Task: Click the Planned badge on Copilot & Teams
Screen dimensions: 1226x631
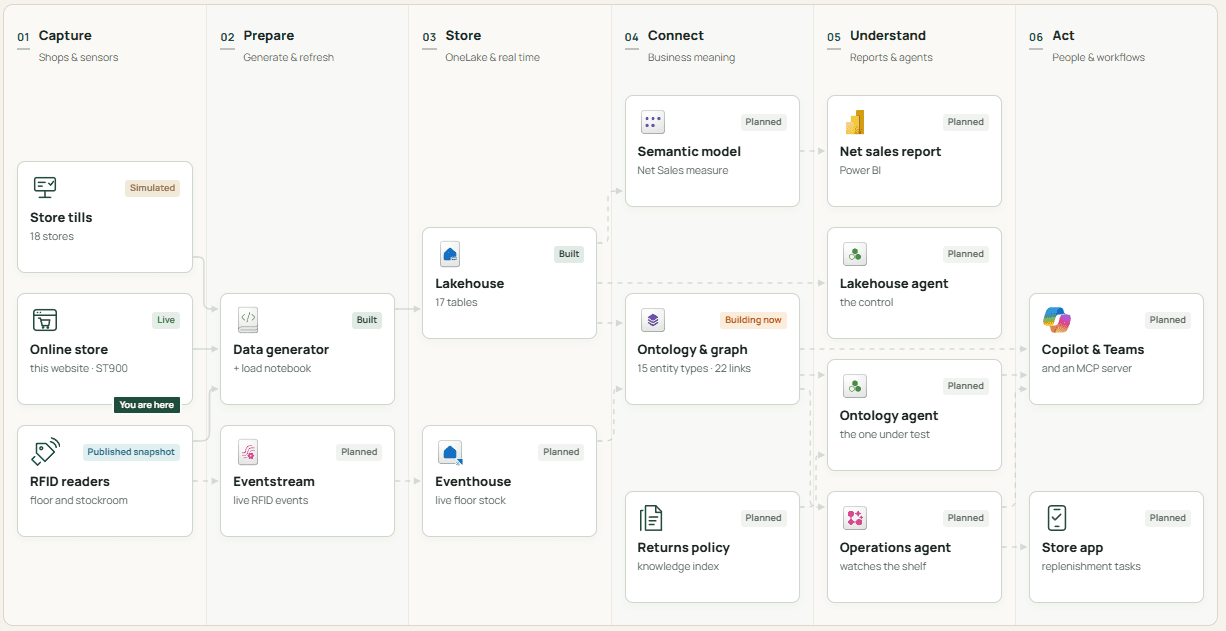Action: click(x=1168, y=320)
